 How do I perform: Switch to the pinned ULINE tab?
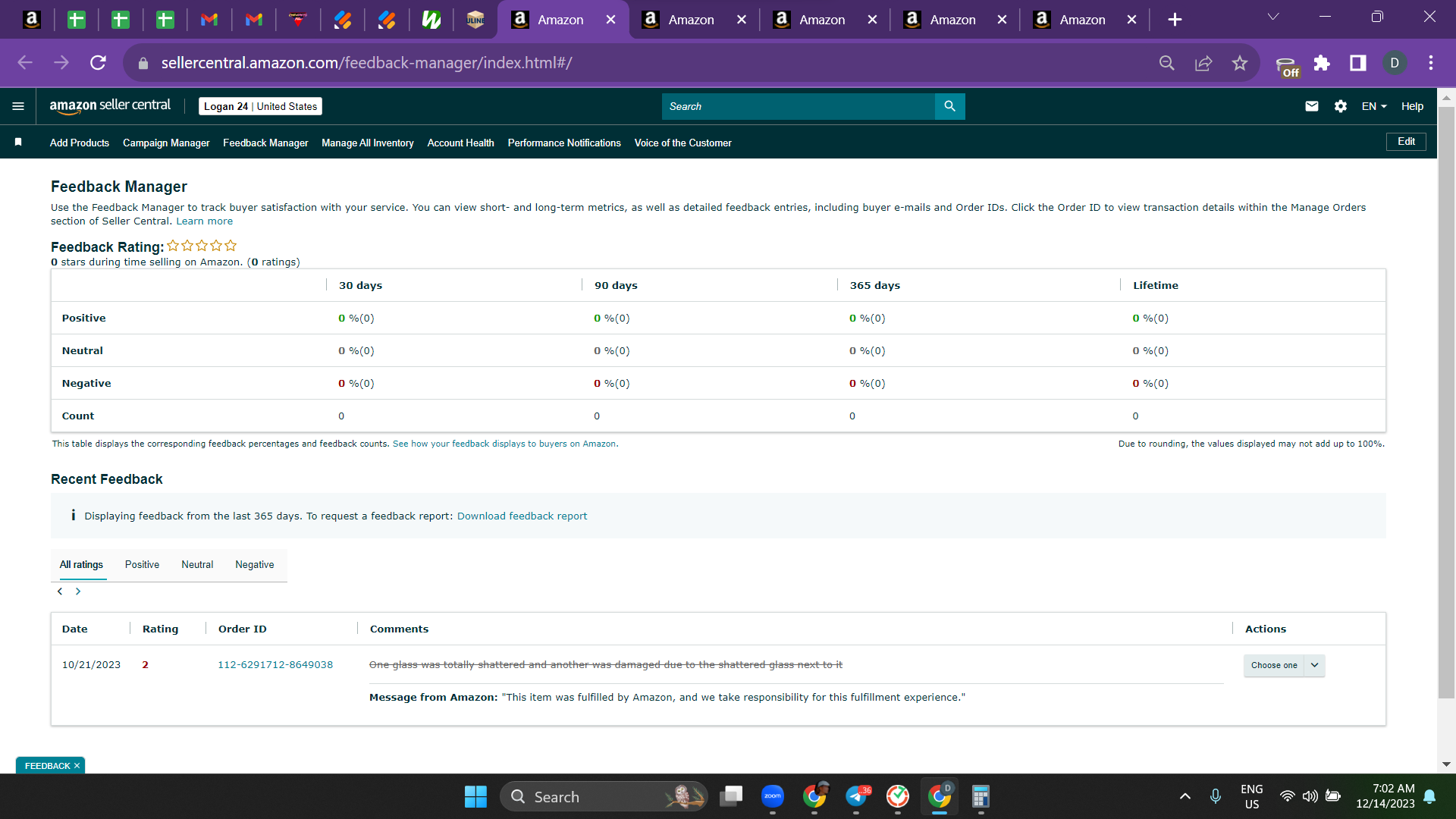click(x=475, y=20)
